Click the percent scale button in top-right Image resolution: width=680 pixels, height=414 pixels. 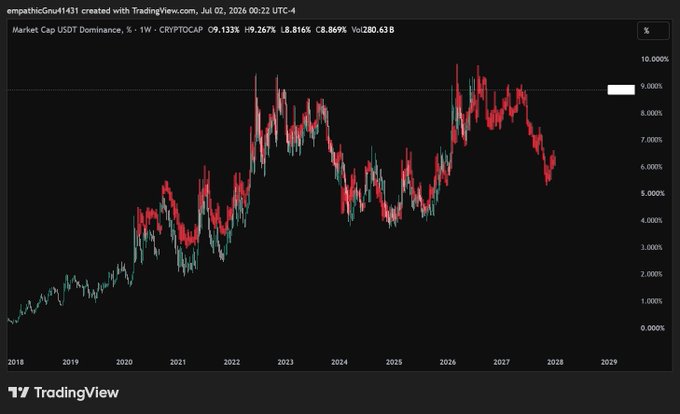[x=653, y=30]
